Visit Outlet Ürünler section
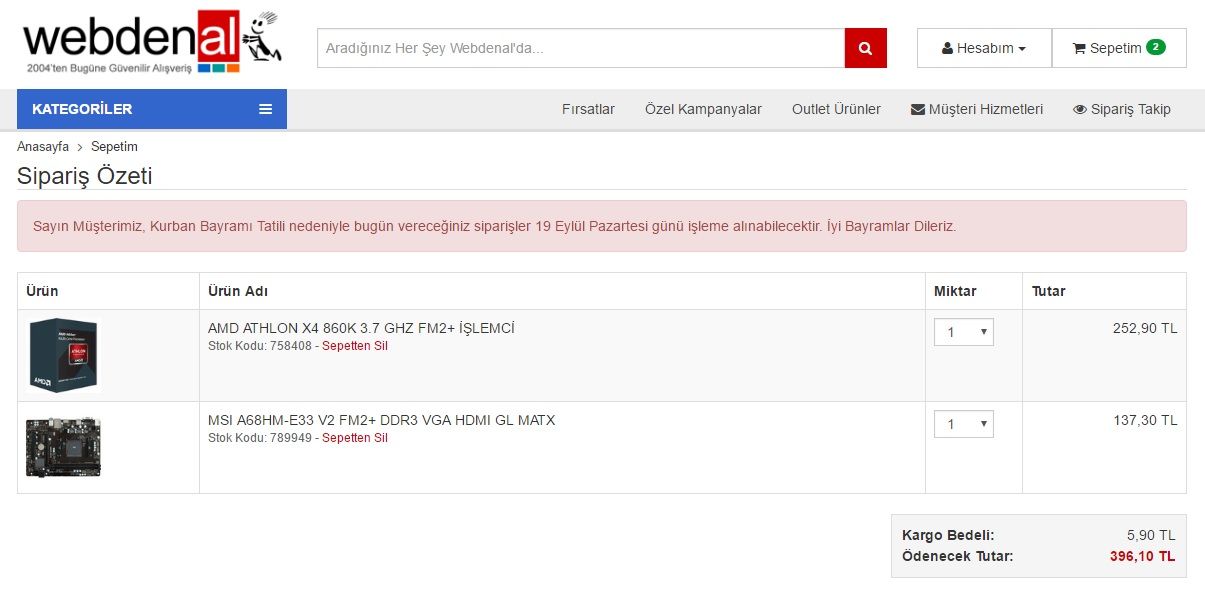 click(836, 109)
